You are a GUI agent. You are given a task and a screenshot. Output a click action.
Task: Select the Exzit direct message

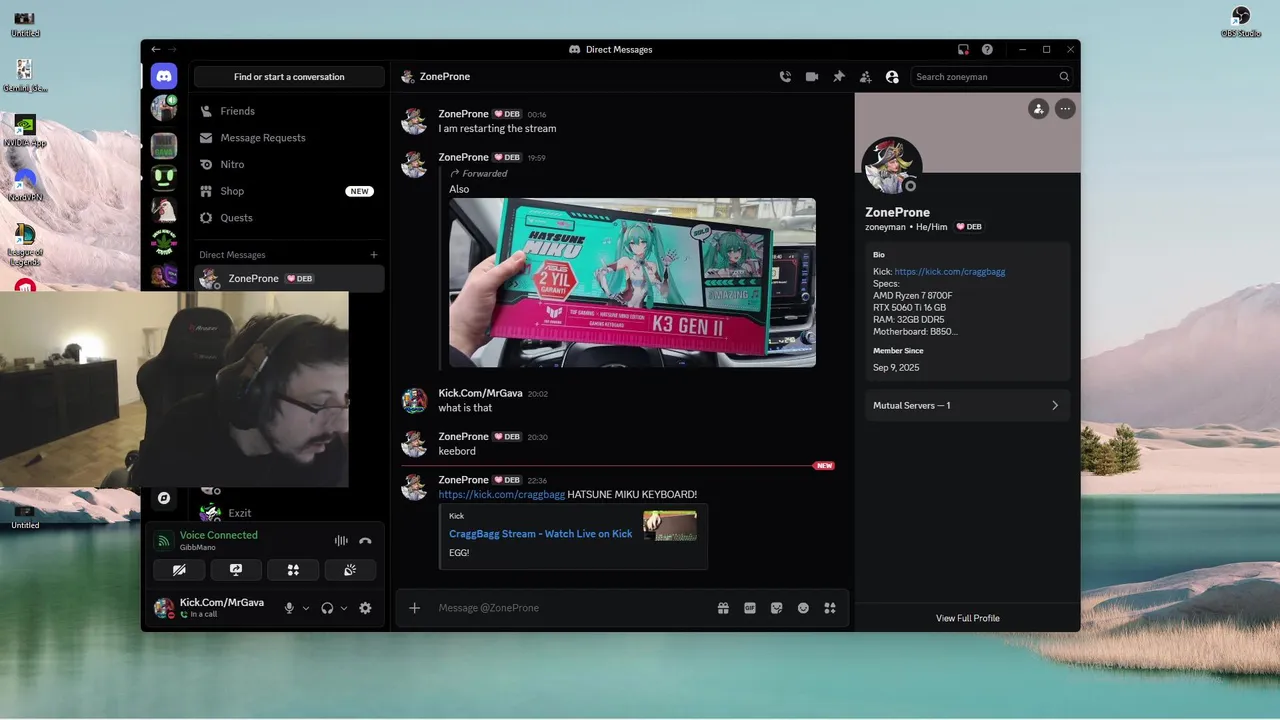click(x=289, y=513)
